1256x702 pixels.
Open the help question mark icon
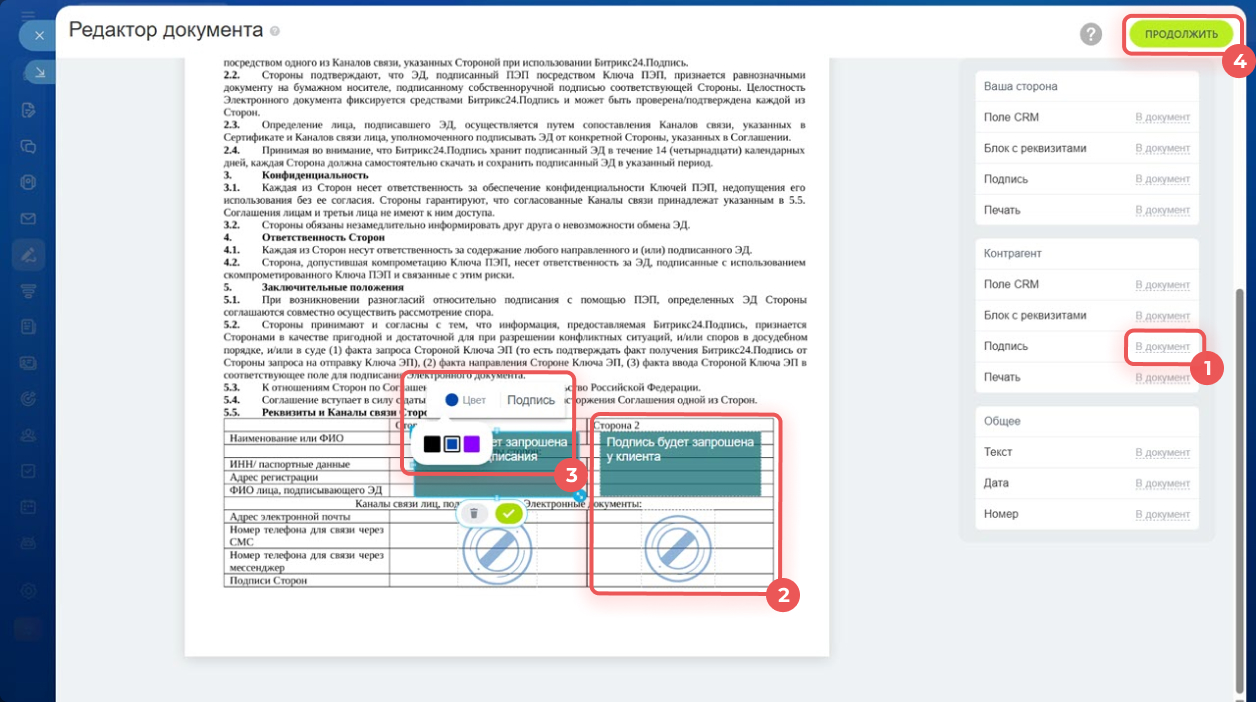click(x=1091, y=34)
